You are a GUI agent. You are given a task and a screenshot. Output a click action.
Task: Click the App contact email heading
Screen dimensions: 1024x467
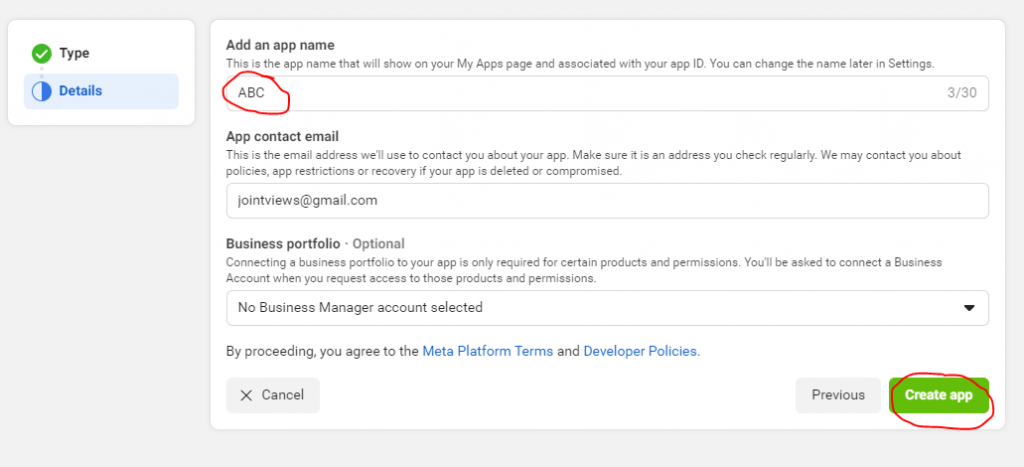point(282,137)
